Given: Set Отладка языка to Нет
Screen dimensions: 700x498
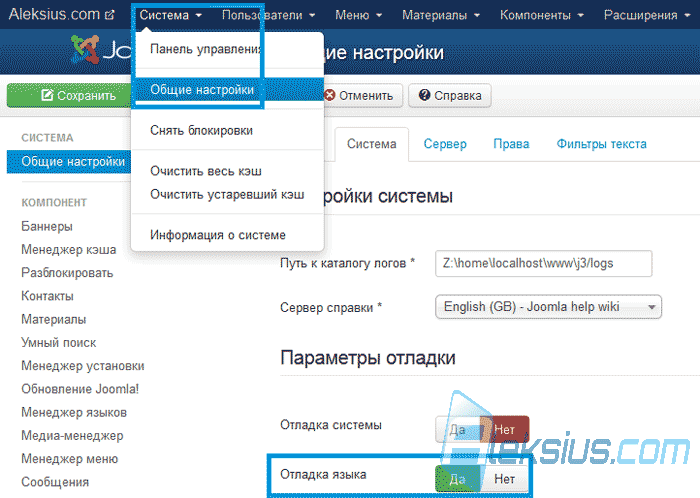Looking at the screenshot, I should click(505, 479).
